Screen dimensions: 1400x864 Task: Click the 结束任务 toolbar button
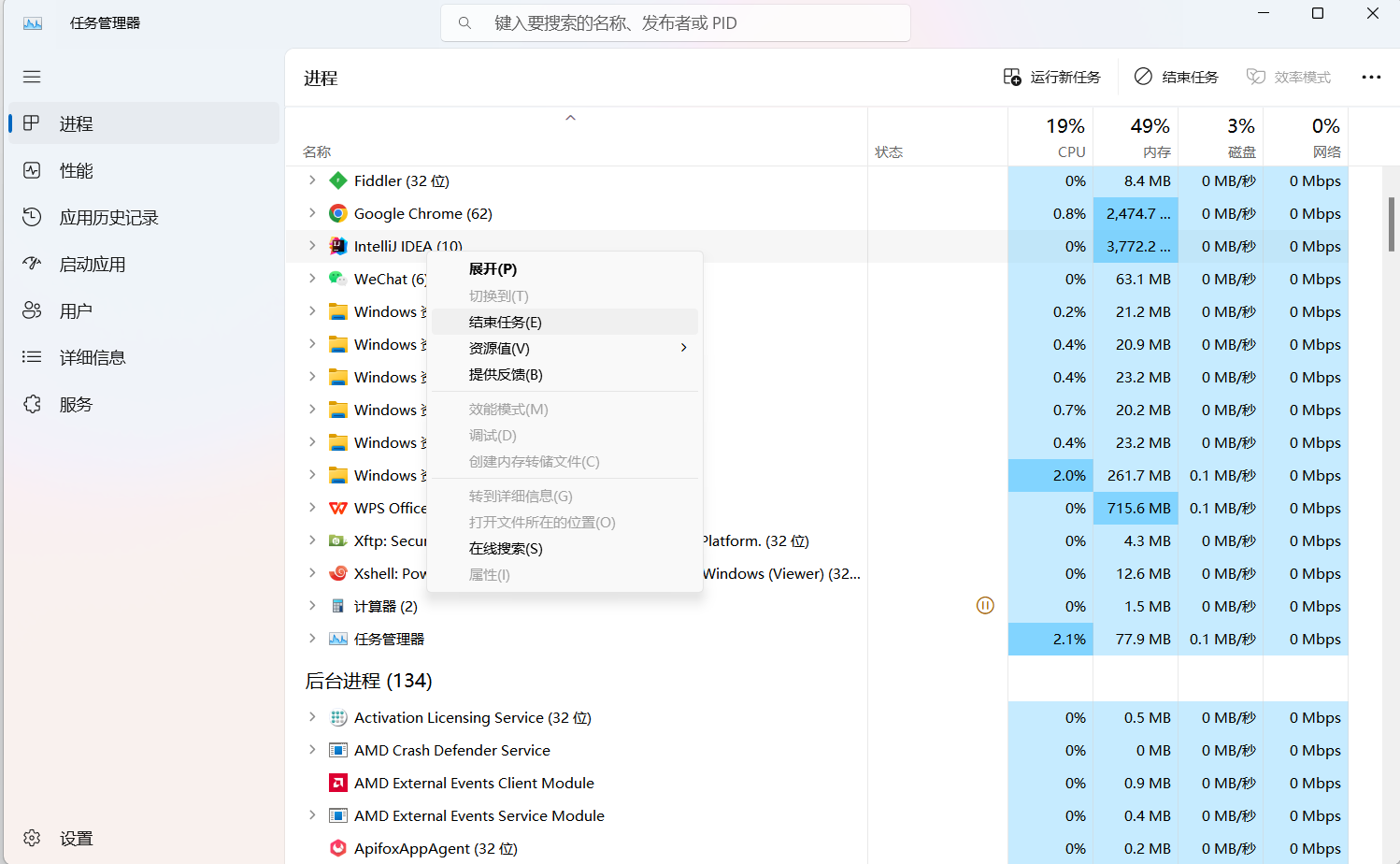[x=1177, y=77]
